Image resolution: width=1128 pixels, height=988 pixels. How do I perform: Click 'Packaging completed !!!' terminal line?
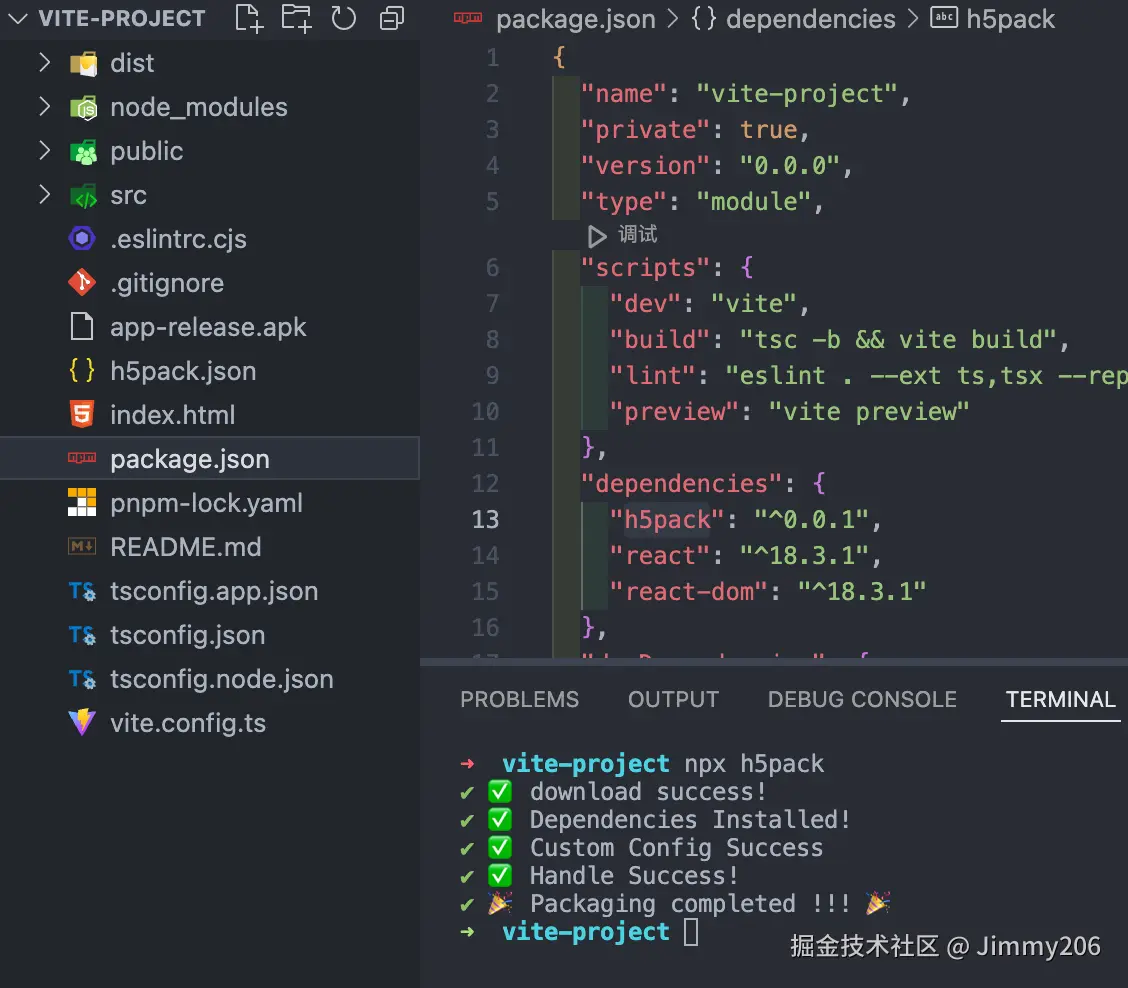click(689, 903)
